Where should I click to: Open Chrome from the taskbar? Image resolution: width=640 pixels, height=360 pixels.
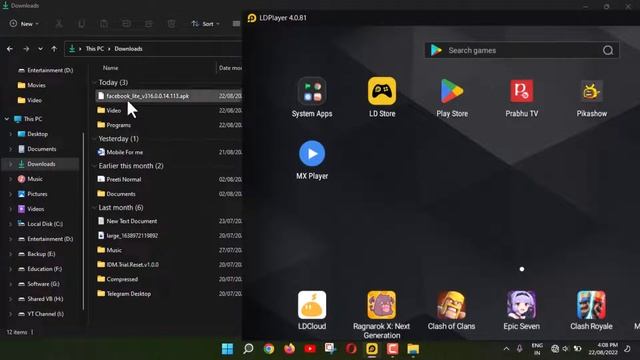pos(269,349)
